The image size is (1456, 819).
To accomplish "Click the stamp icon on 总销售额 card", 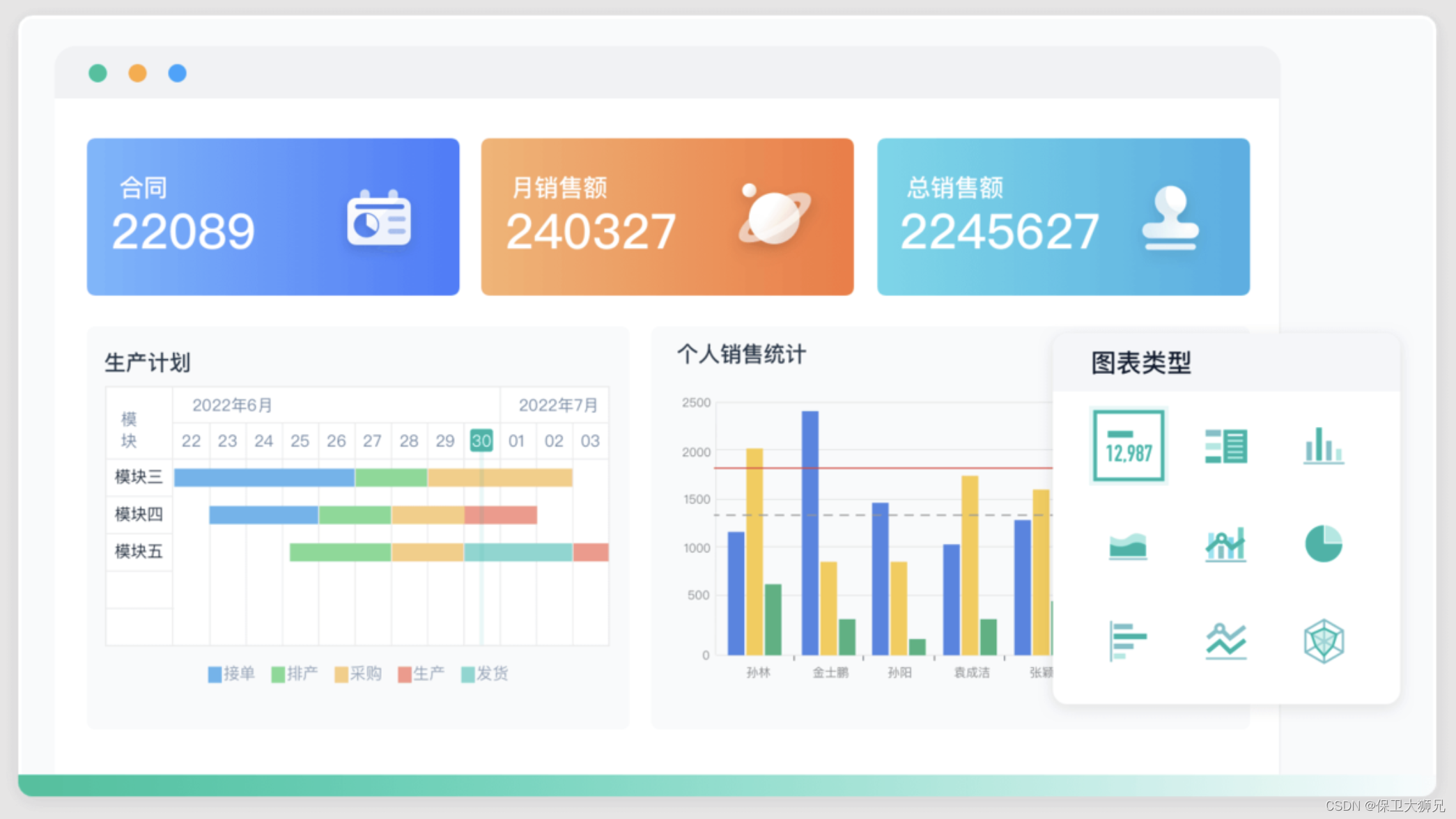I will click(x=1170, y=218).
